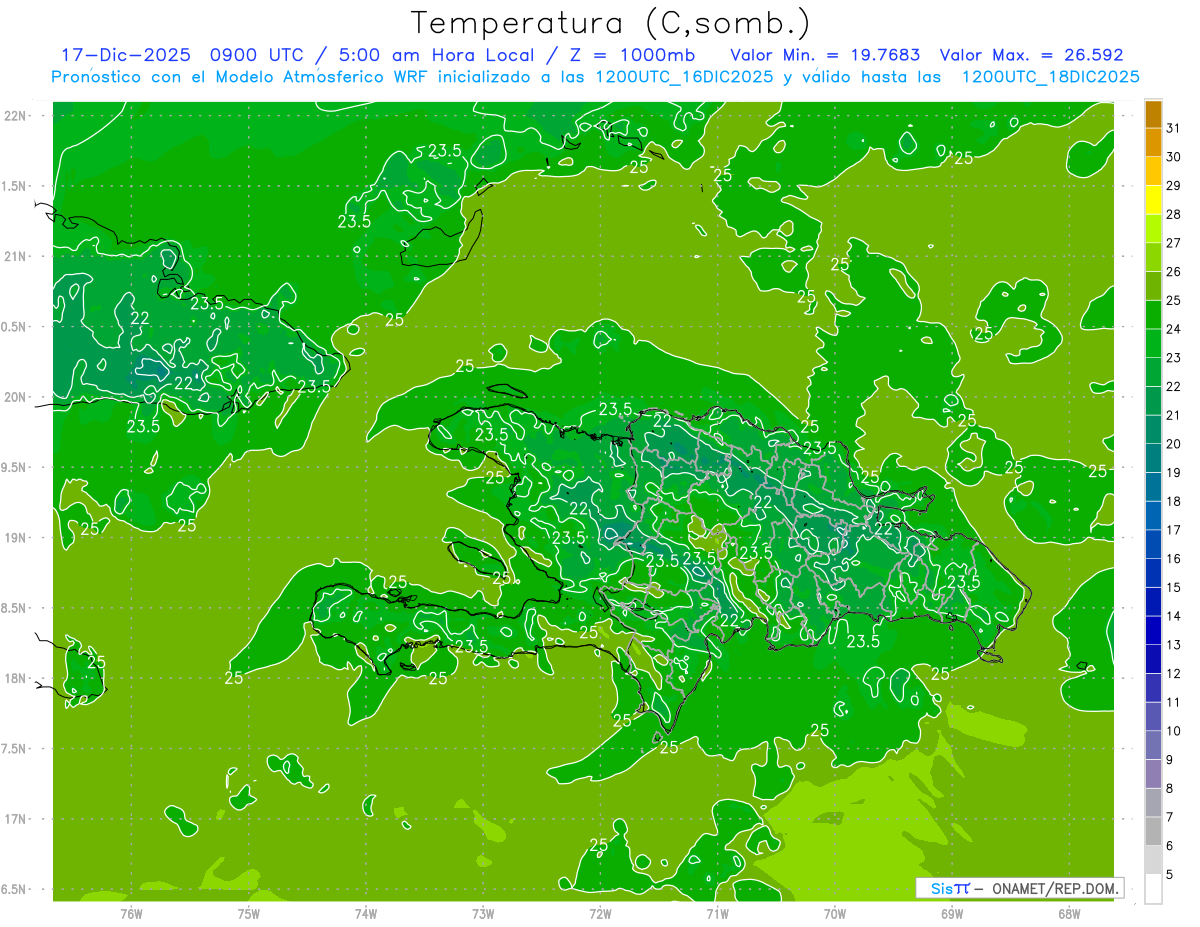Click "Valor Min. = 19.7683" value
Image resolution: width=1200 pixels, height=927 pixels.
click(x=825, y=55)
